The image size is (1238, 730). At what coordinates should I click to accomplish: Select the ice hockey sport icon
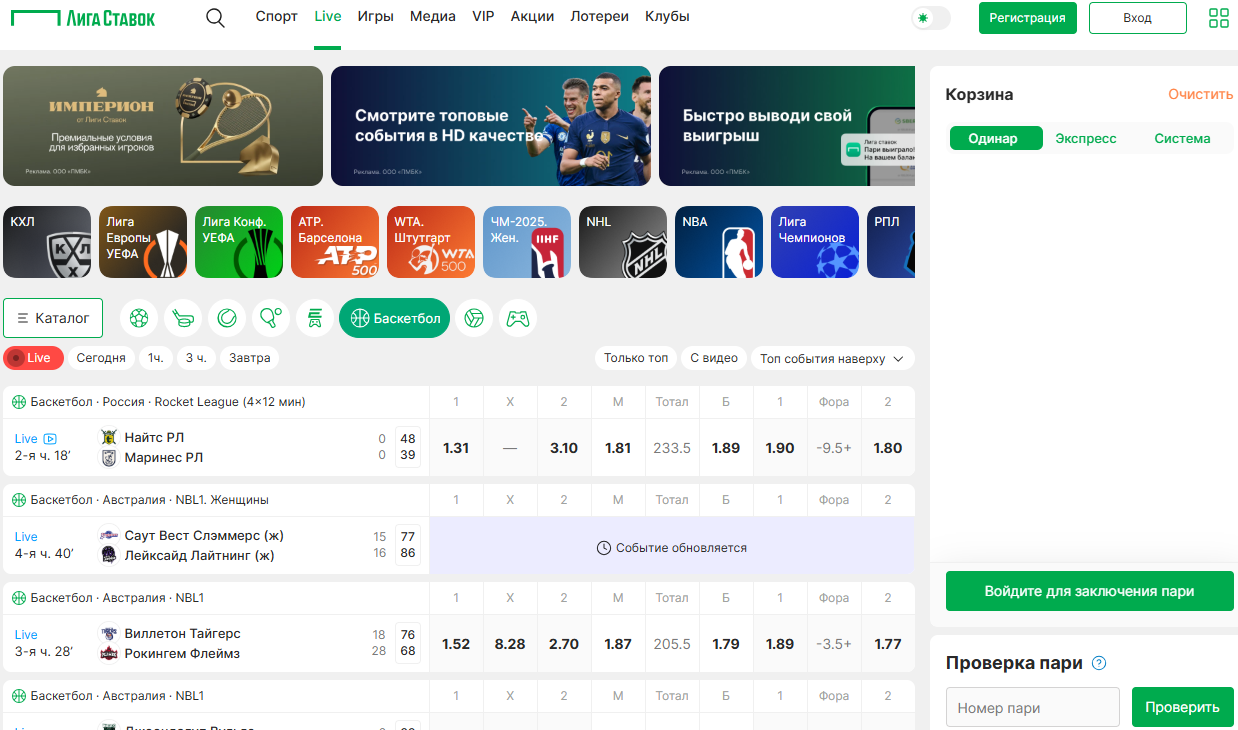pyautogui.click(x=183, y=318)
